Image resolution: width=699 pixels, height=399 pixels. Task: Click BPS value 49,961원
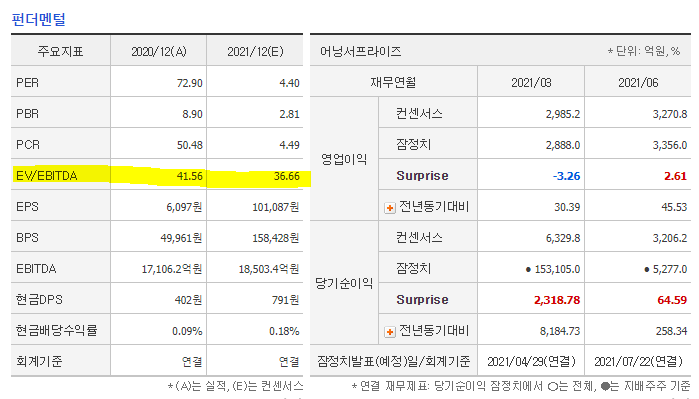coord(181,238)
